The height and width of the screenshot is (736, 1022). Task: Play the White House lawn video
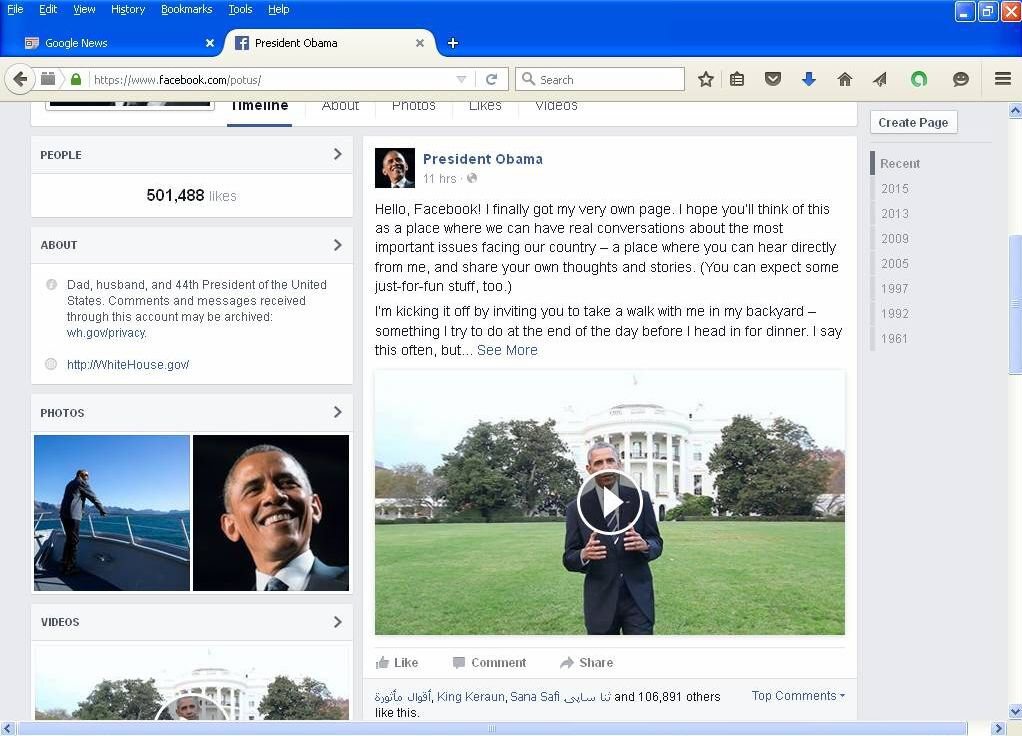pyautogui.click(x=609, y=502)
